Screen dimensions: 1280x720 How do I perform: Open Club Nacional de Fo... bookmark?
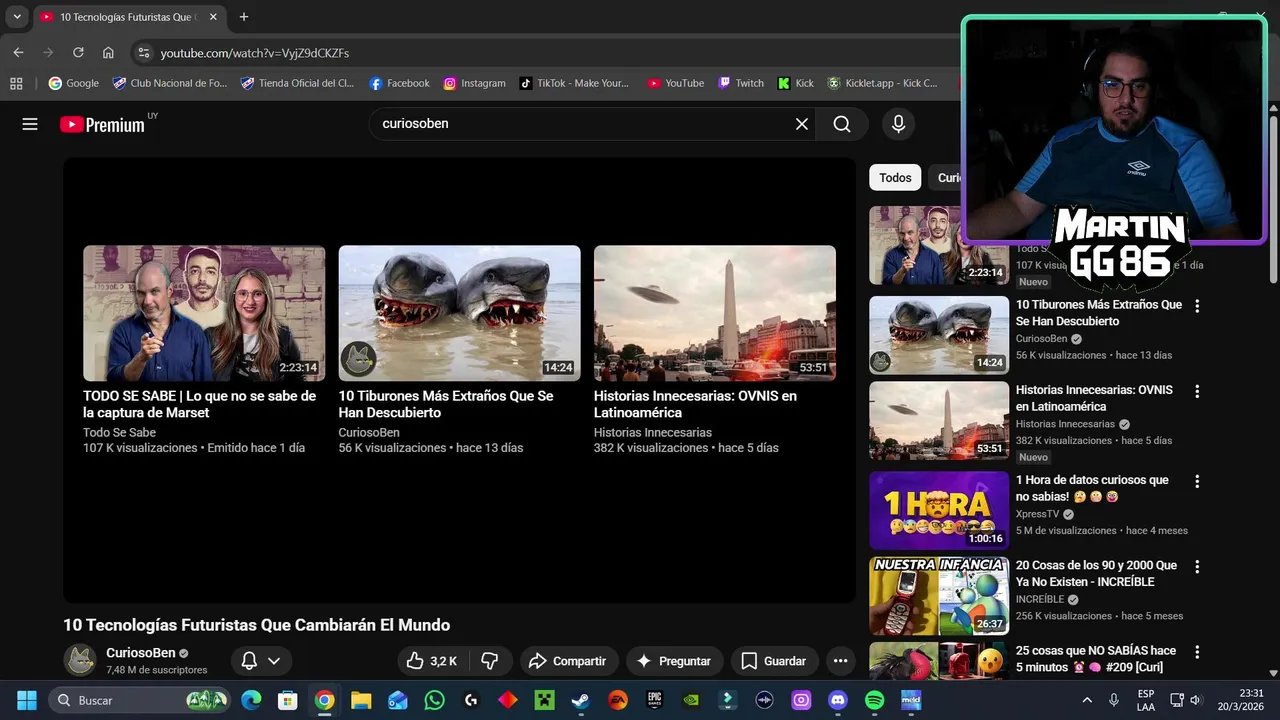(169, 83)
